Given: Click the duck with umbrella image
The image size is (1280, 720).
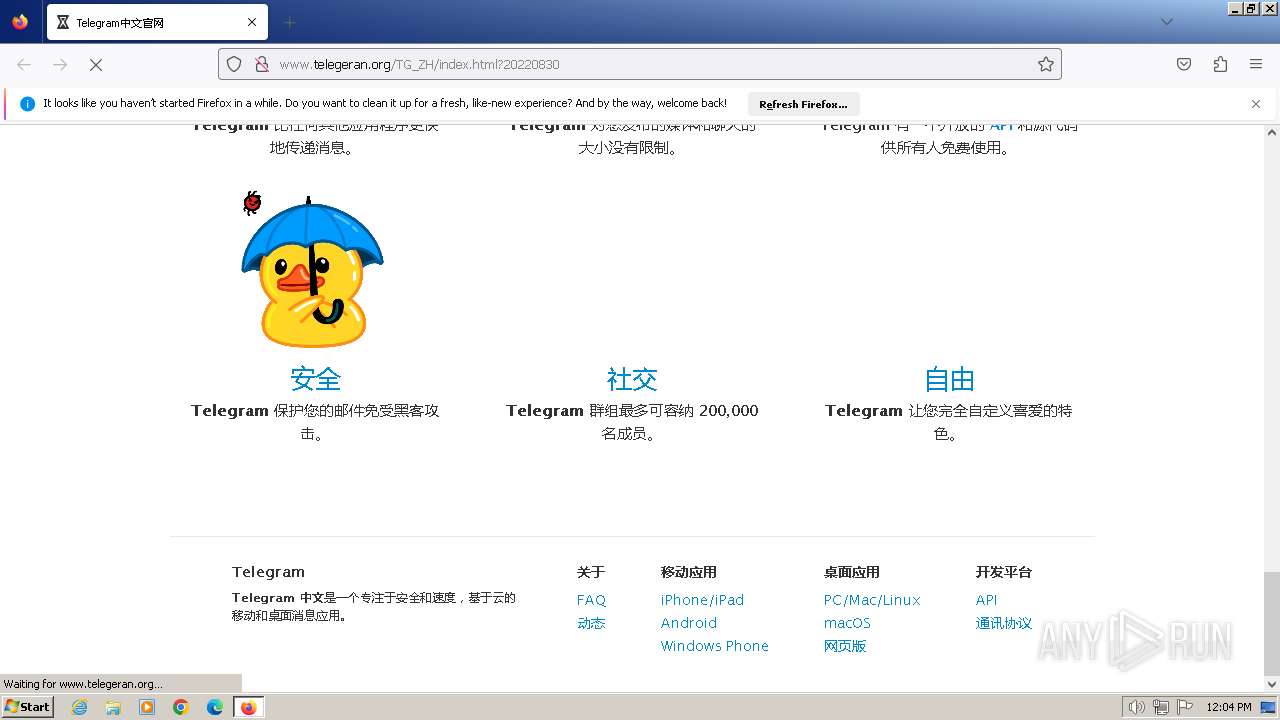Looking at the screenshot, I should tap(312, 269).
